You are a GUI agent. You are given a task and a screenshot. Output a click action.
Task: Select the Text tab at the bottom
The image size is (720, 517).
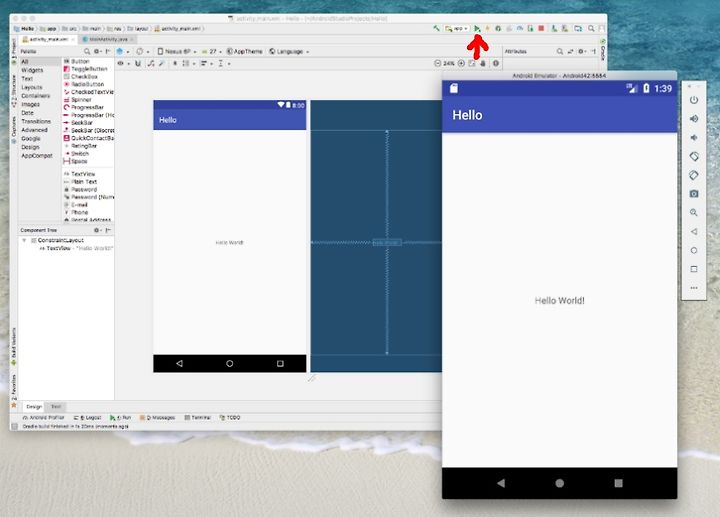56,406
